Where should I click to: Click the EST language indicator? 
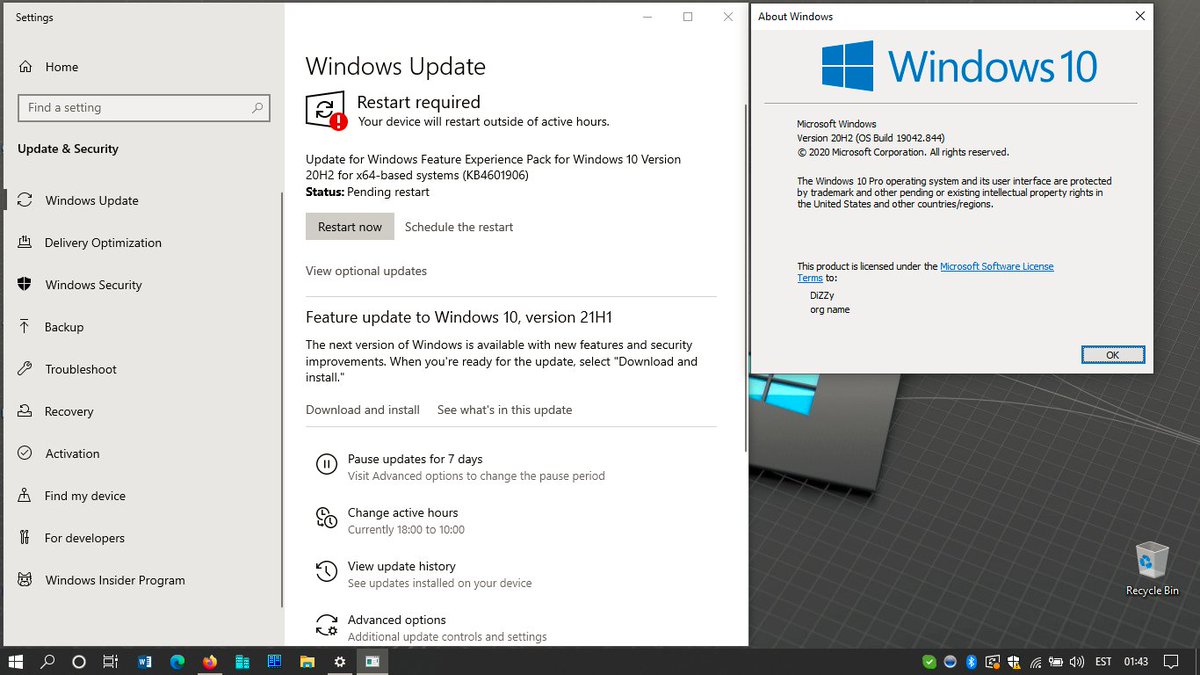(x=1104, y=662)
